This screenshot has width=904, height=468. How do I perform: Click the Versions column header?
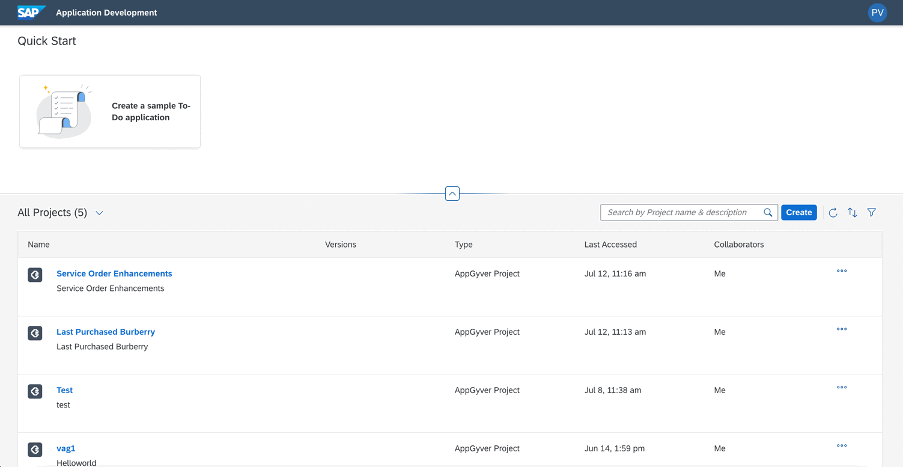(341, 244)
